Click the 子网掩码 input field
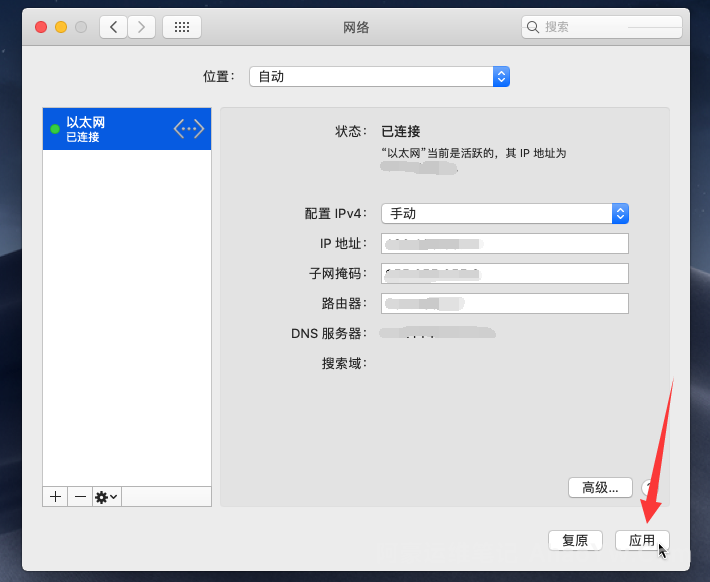The image size is (710, 582). click(x=505, y=274)
